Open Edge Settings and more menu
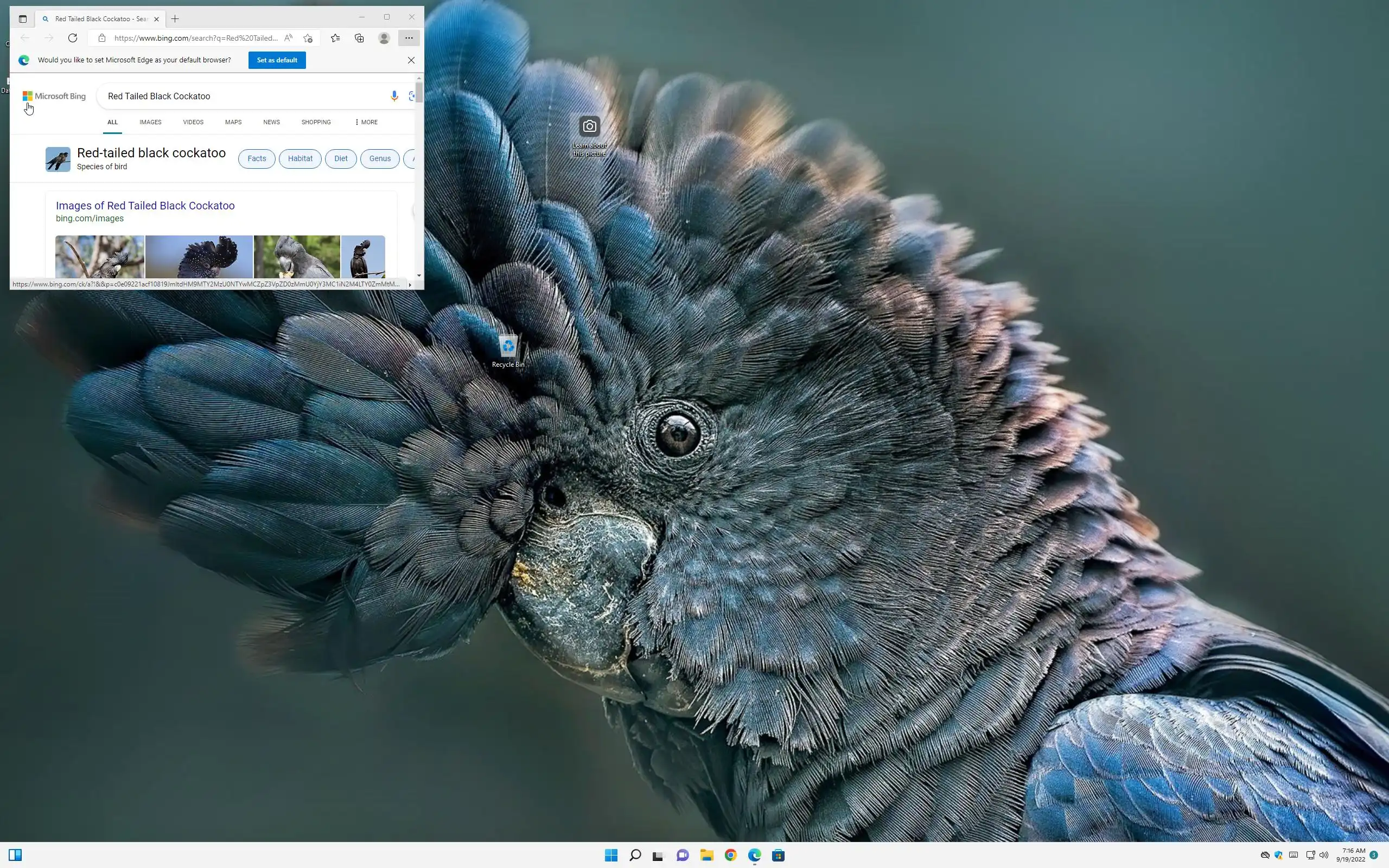1389x868 pixels. pyautogui.click(x=409, y=38)
